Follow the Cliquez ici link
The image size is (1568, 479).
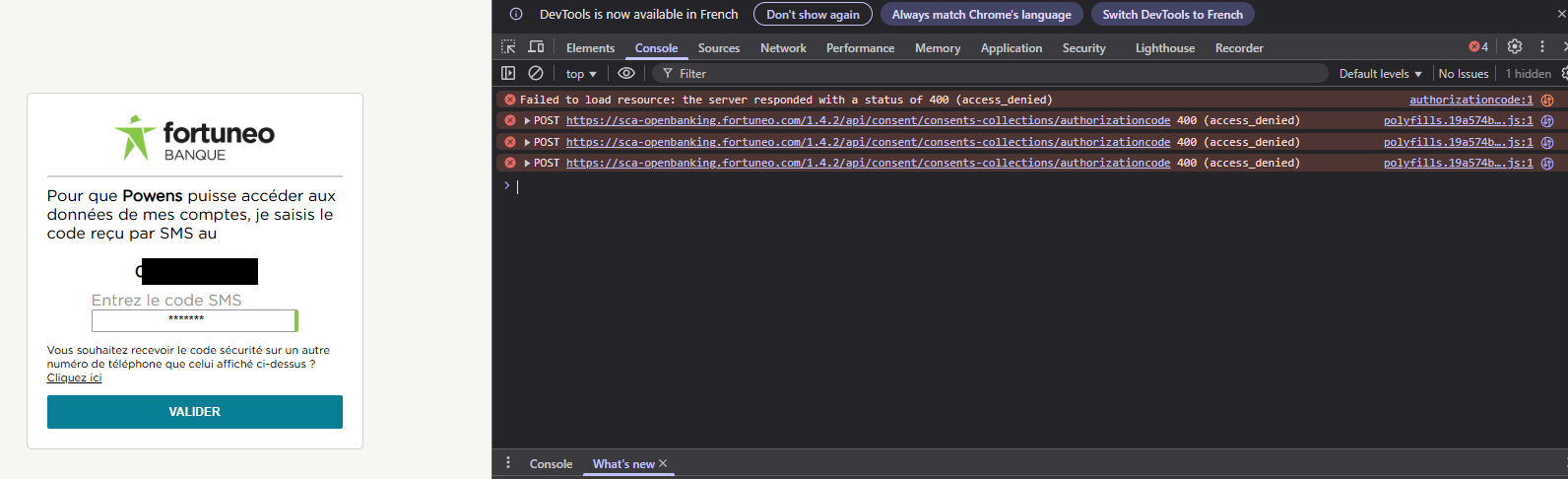click(x=74, y=378)
